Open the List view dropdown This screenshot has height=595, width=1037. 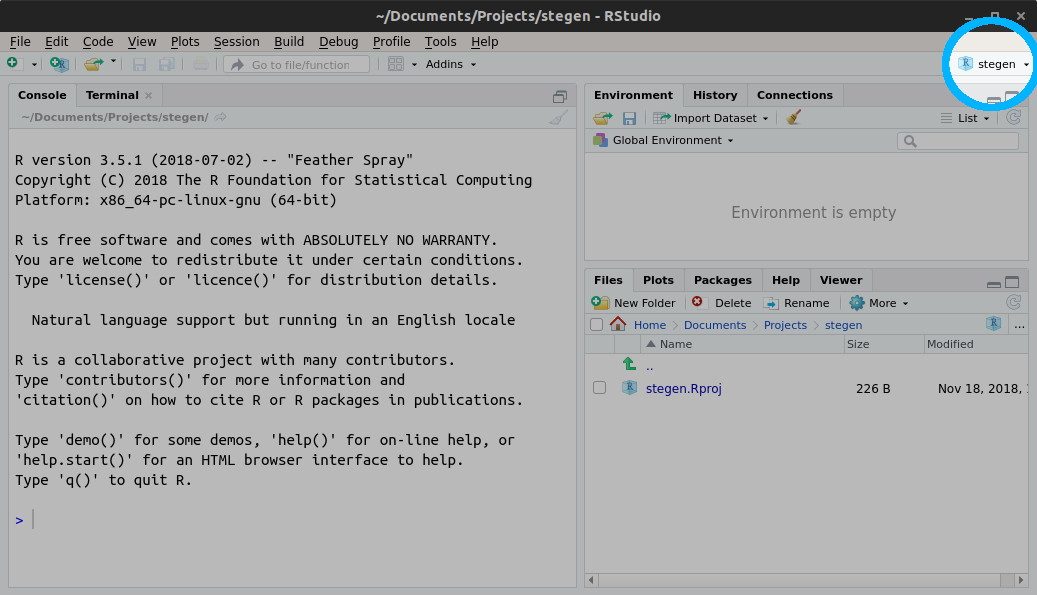(x=966, y=118)
